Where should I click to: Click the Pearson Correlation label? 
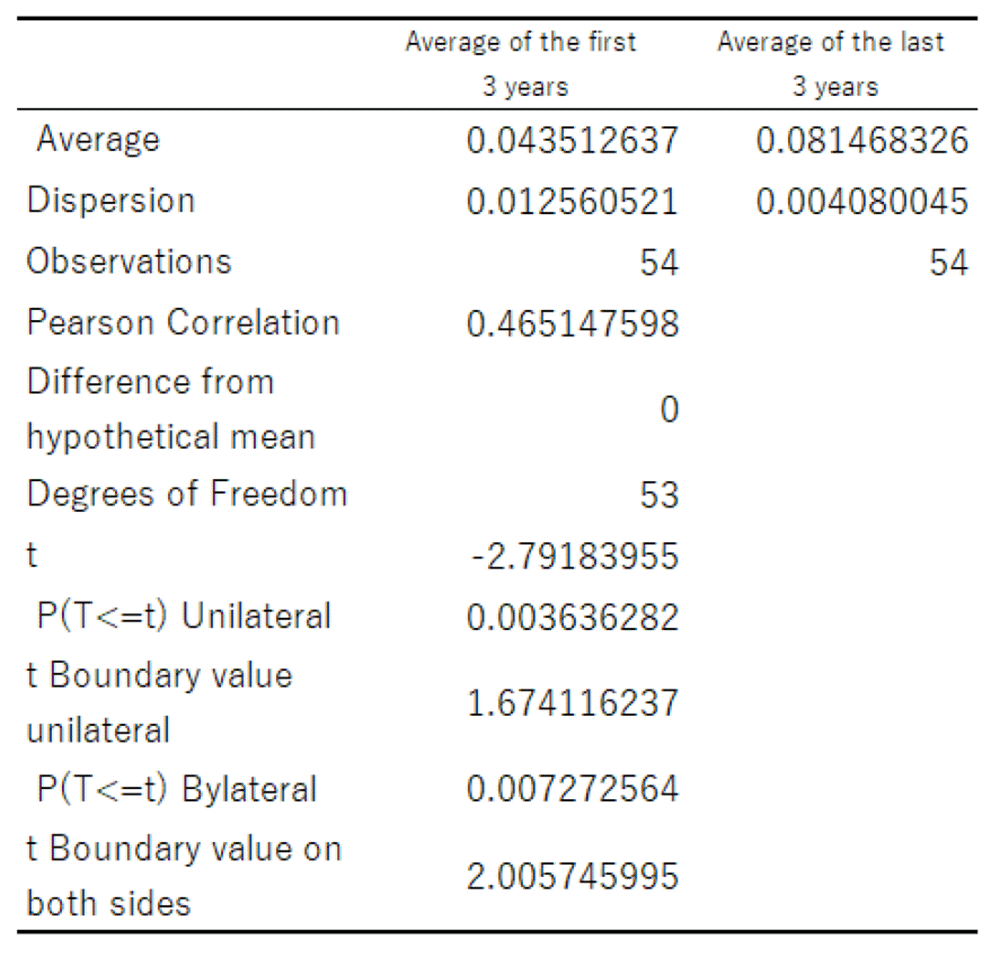[183, 323]
